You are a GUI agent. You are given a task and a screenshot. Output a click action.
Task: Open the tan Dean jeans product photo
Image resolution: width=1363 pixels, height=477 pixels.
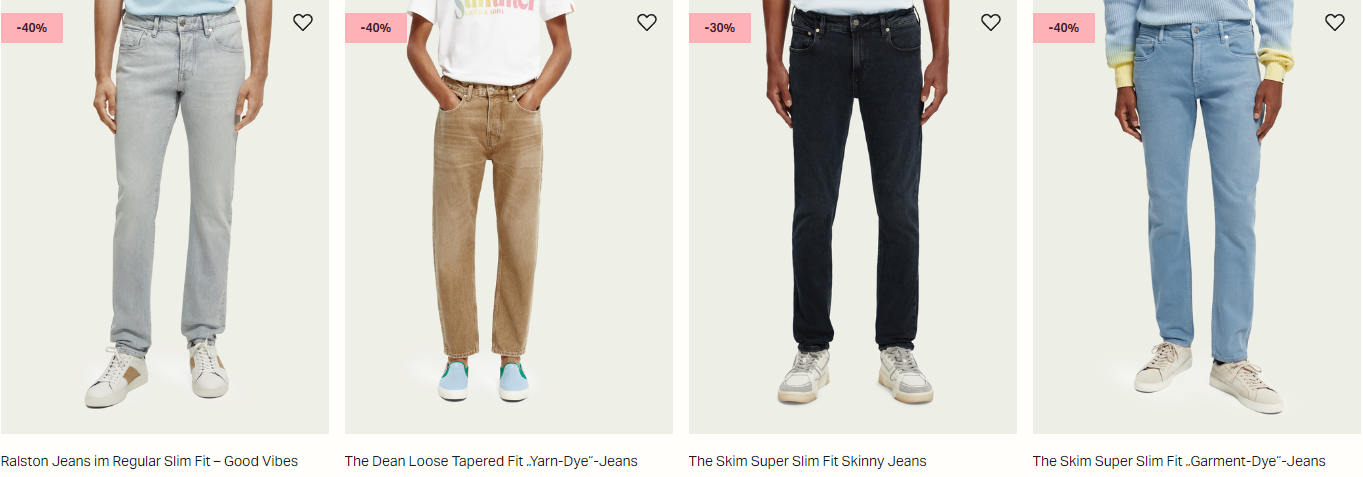point(508,216)
